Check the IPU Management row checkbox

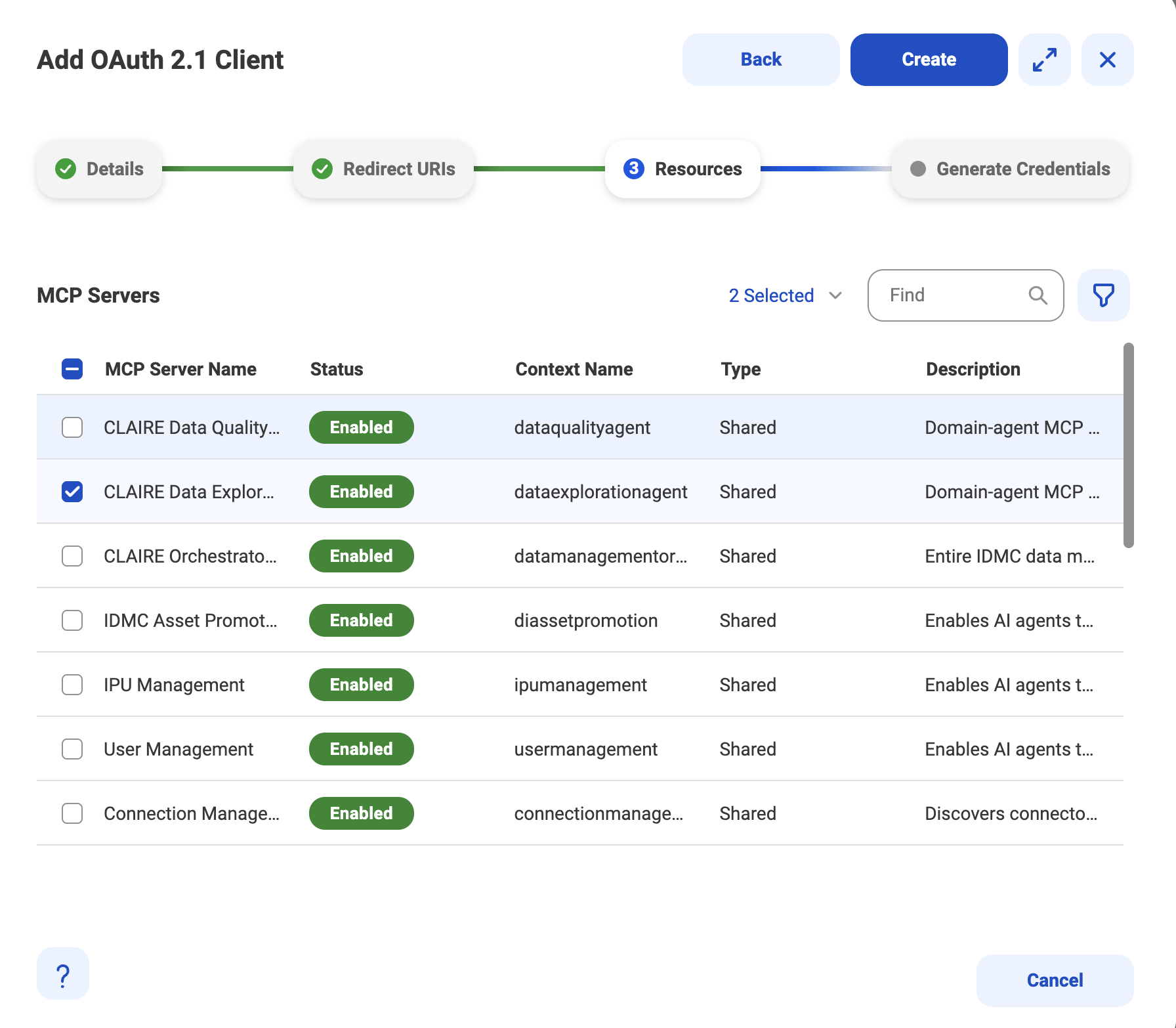click(x=72, y=685)
